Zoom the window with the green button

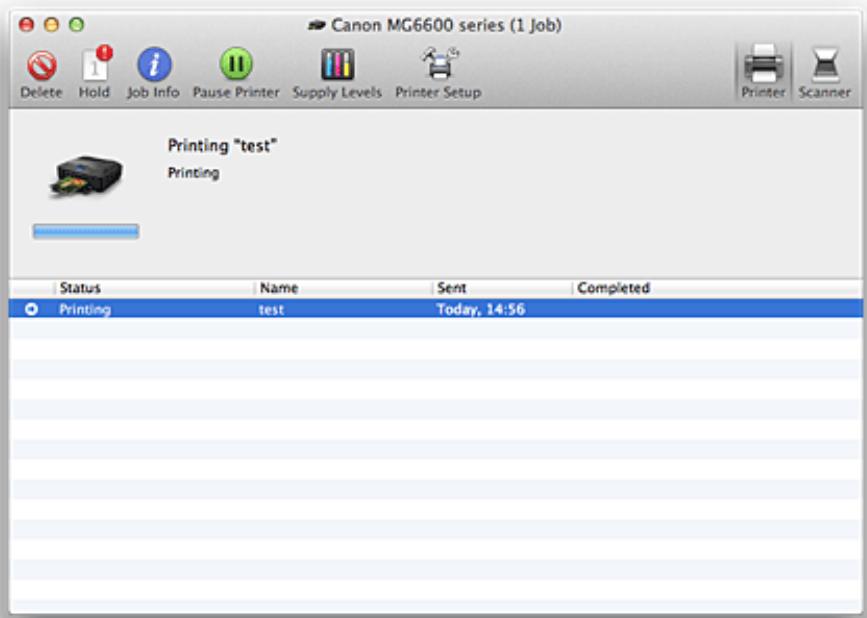tap(76, 24)
